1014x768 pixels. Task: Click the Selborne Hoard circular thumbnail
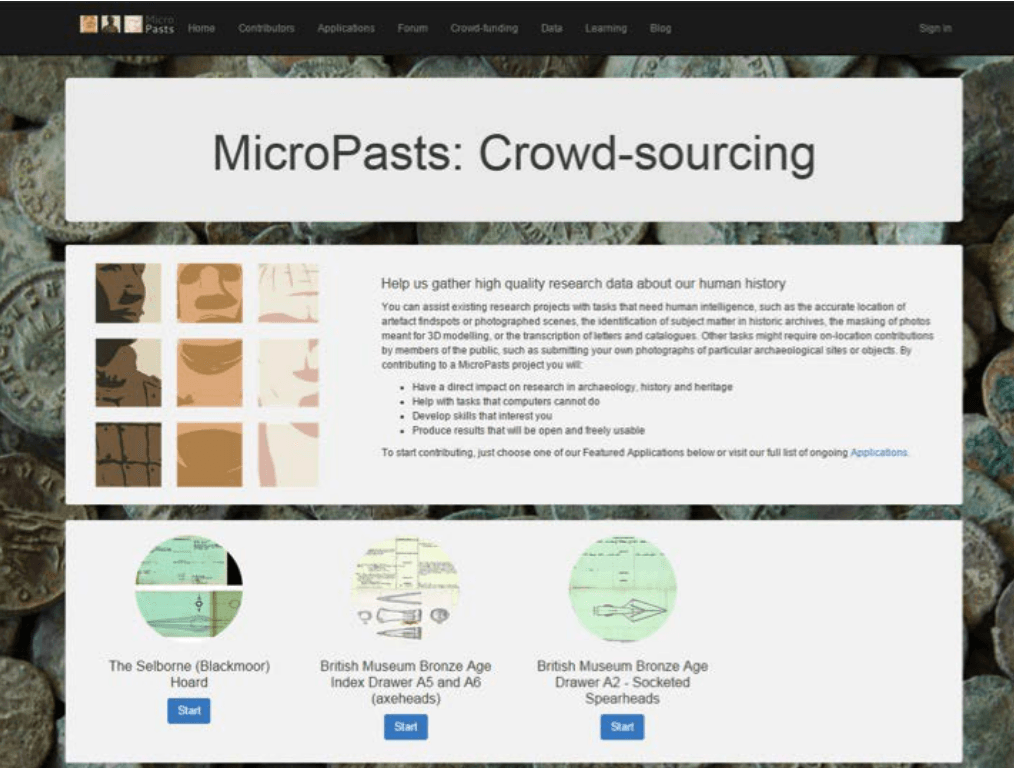pyautogui.click(x=189, y=588)
